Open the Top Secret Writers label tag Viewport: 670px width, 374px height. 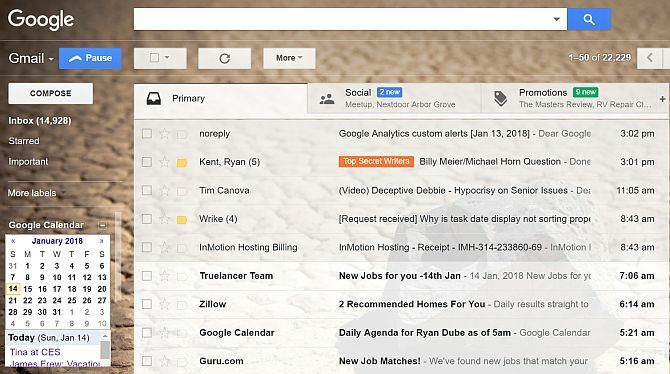[x=376, y=161]
